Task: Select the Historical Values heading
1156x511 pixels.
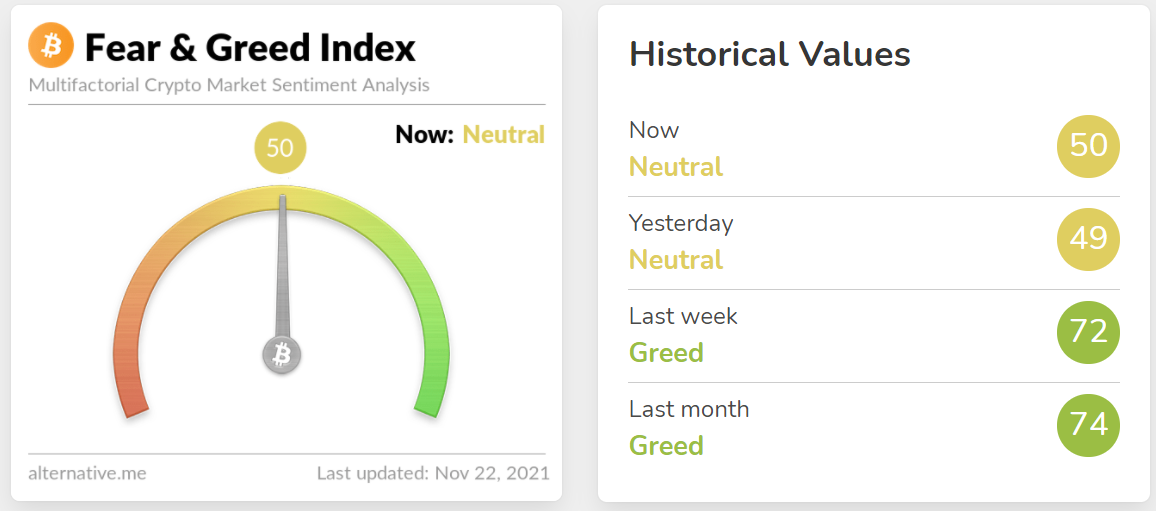Action: click(770, 55)
